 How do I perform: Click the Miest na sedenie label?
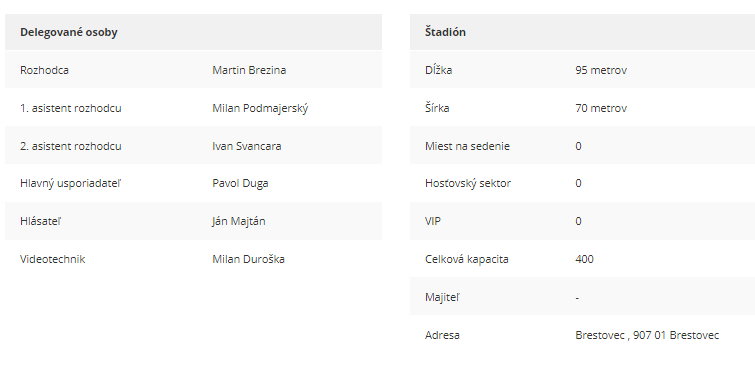pyautogui.click(x=467, y=146)
